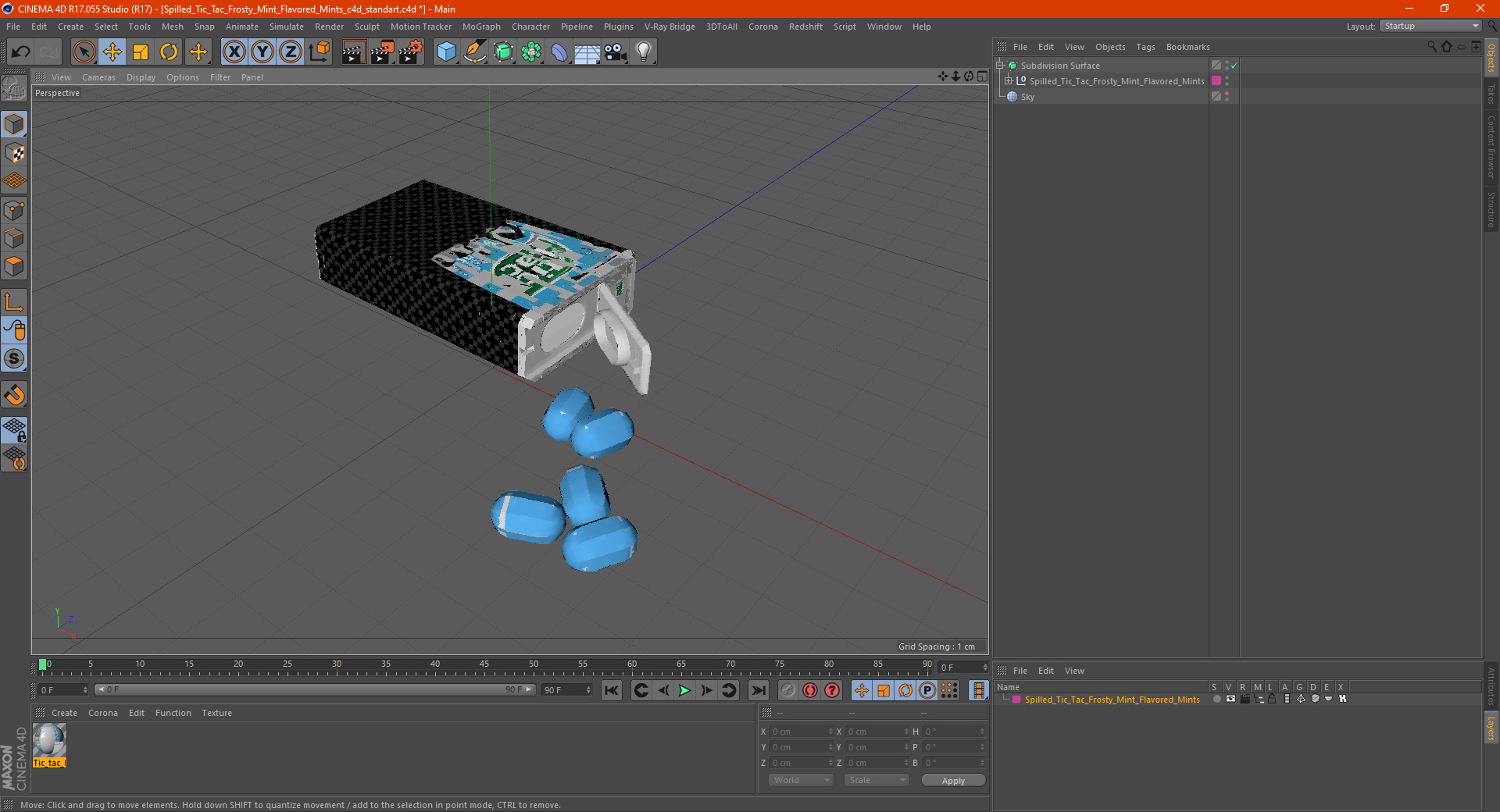Open the Scale mode dropdown
This screenshot has height=812, width=1500.
[877, 780]
